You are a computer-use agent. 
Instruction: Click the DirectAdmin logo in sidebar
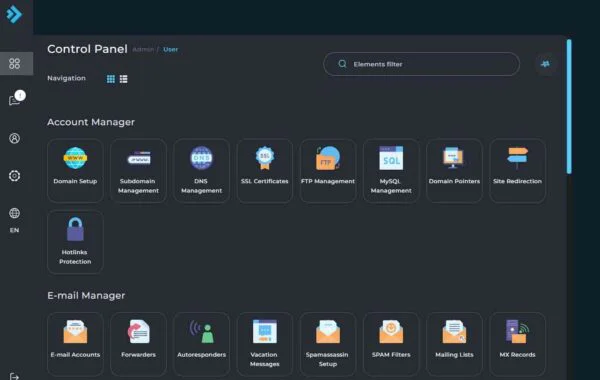coord(14,15)
